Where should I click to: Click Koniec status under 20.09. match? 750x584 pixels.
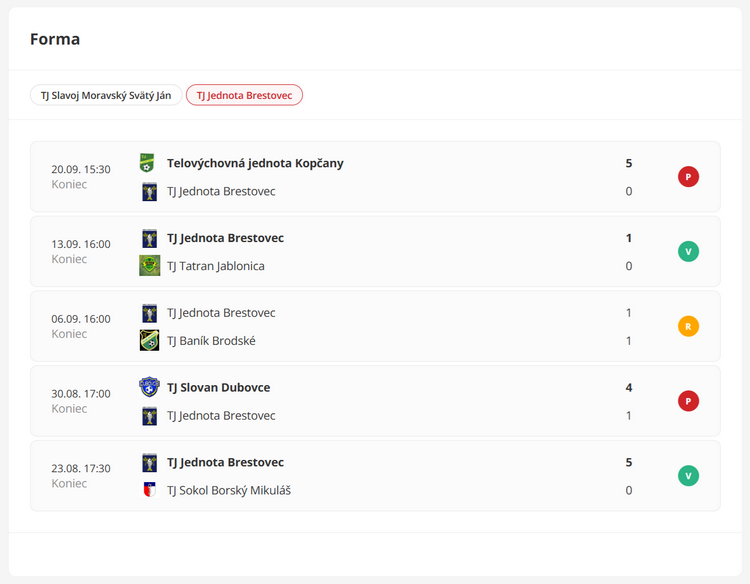[x=69, y=184]
